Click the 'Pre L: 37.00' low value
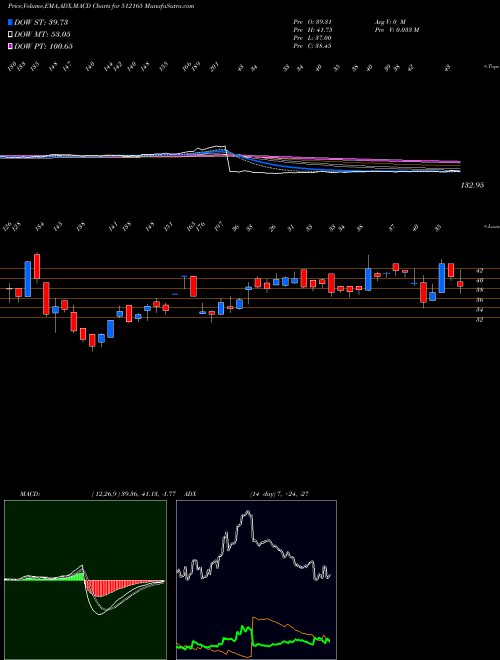Screen dimensions: 500x660 [x=312, y=38]
